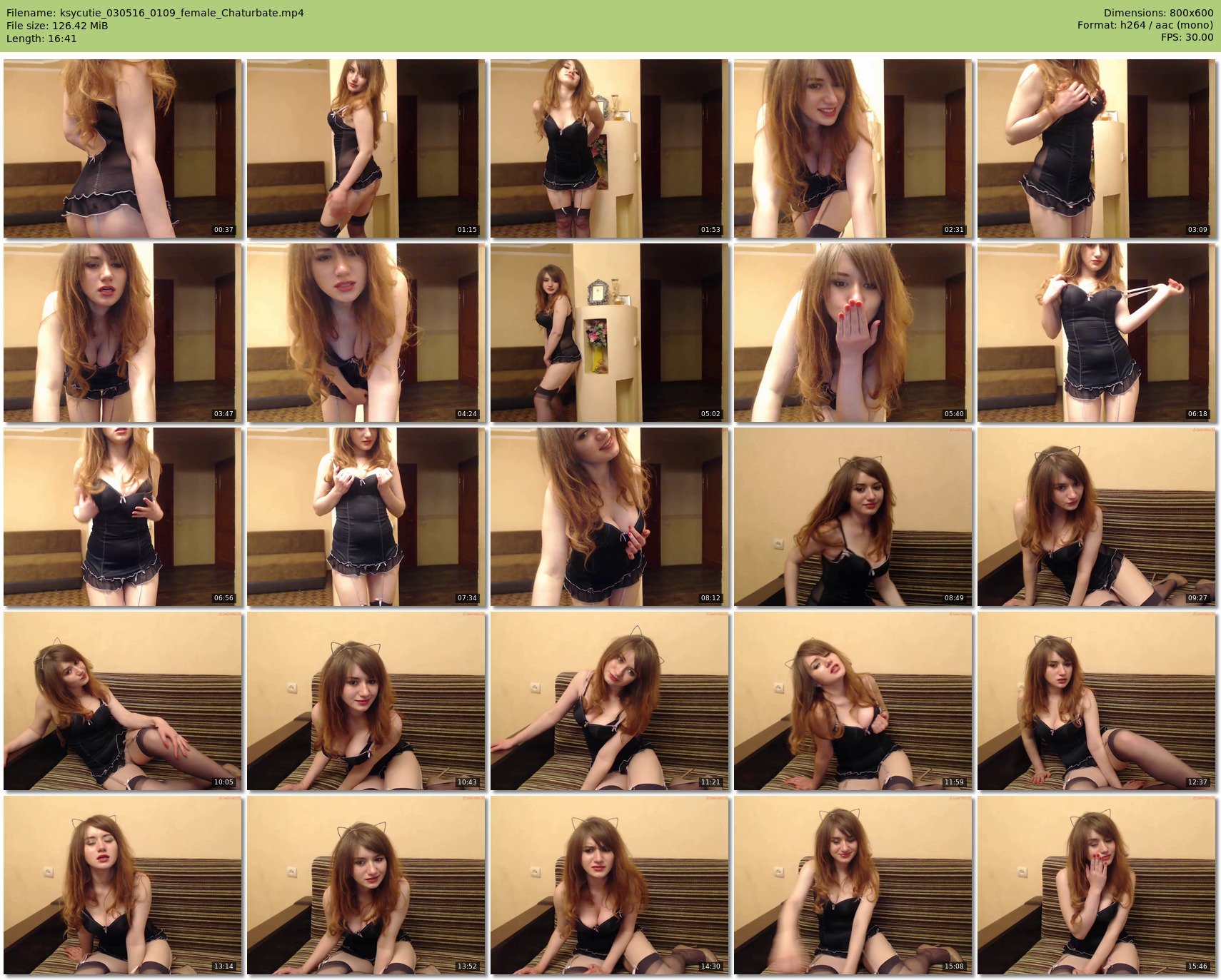Open the frame marked 11:59

(853, 701)
